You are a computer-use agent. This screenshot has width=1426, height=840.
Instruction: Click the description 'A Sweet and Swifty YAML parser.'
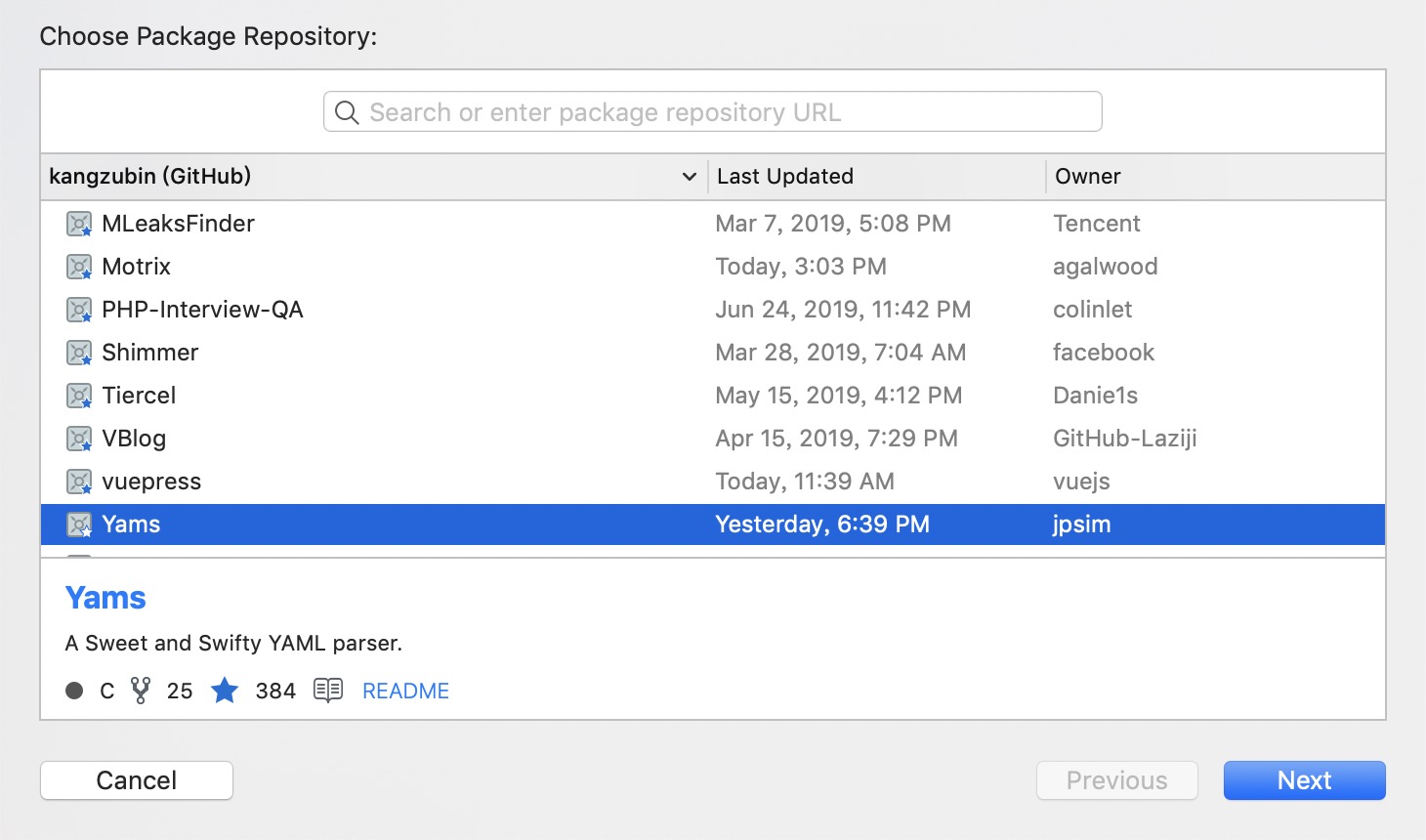[233, 643]
